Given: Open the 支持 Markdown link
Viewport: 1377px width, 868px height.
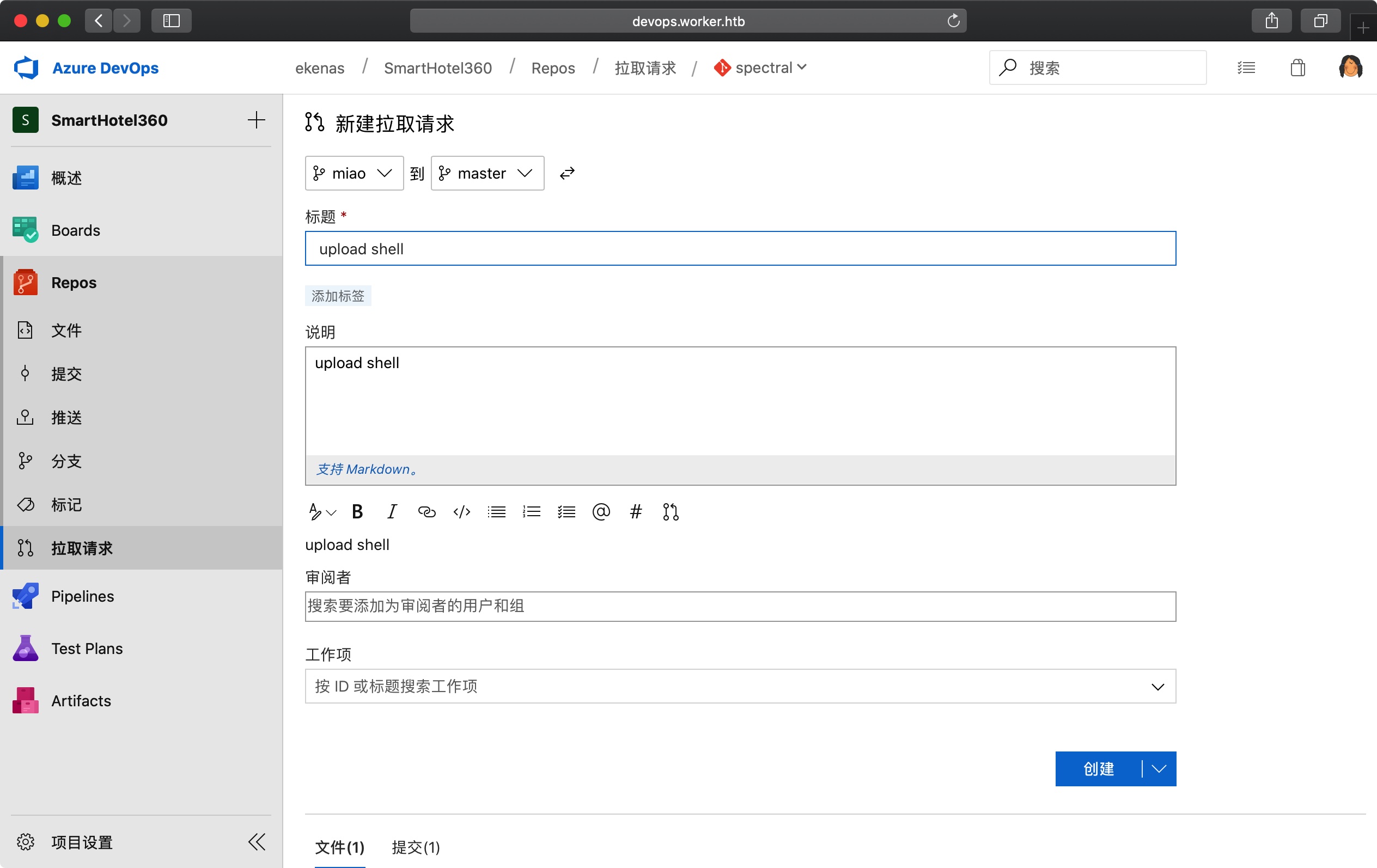Looking at the screenshot, I should click(366, 469).
